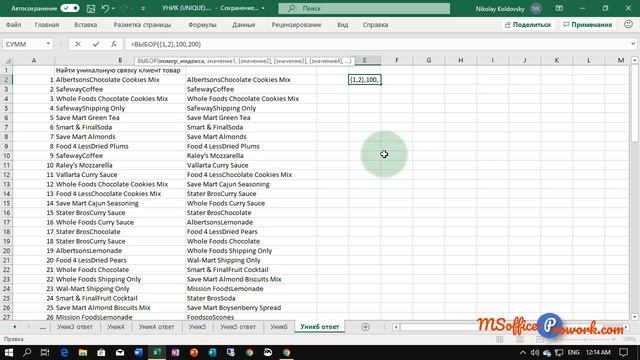
Task: Select column H header
Action: point(460,60)
